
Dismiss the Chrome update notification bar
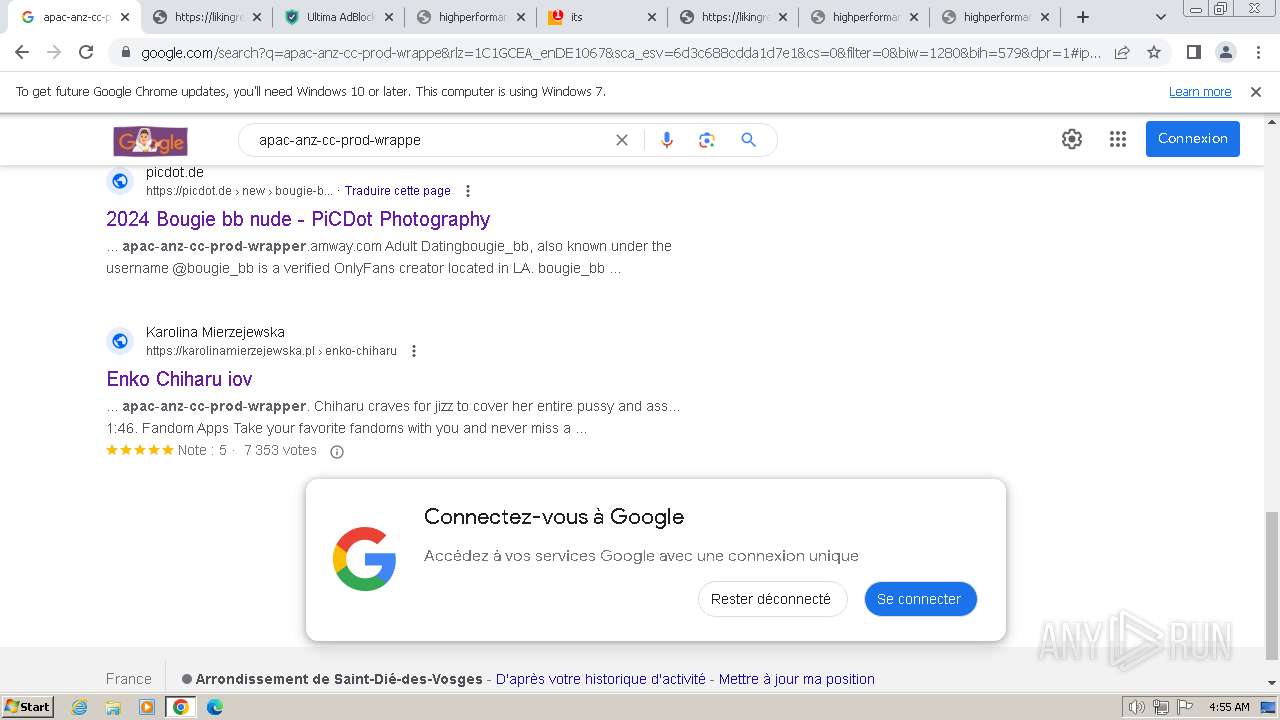click(x=1256, y=92)
